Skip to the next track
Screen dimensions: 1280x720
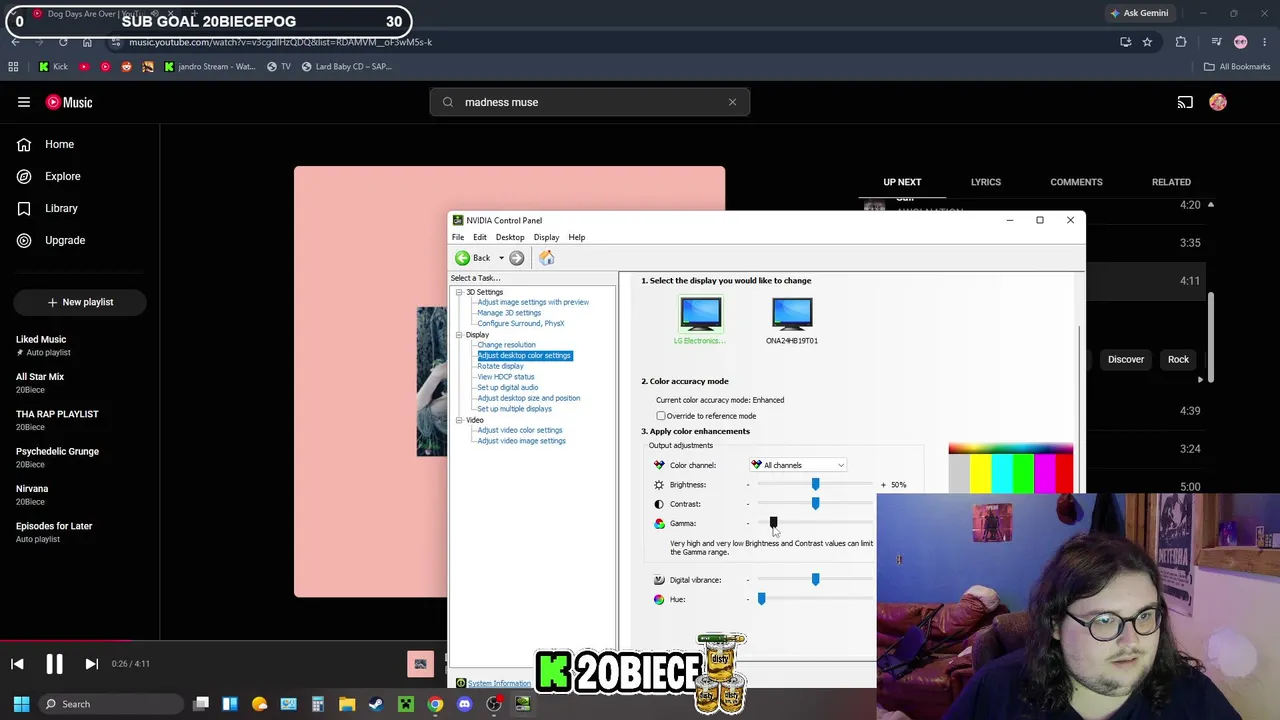pos(91,664)
